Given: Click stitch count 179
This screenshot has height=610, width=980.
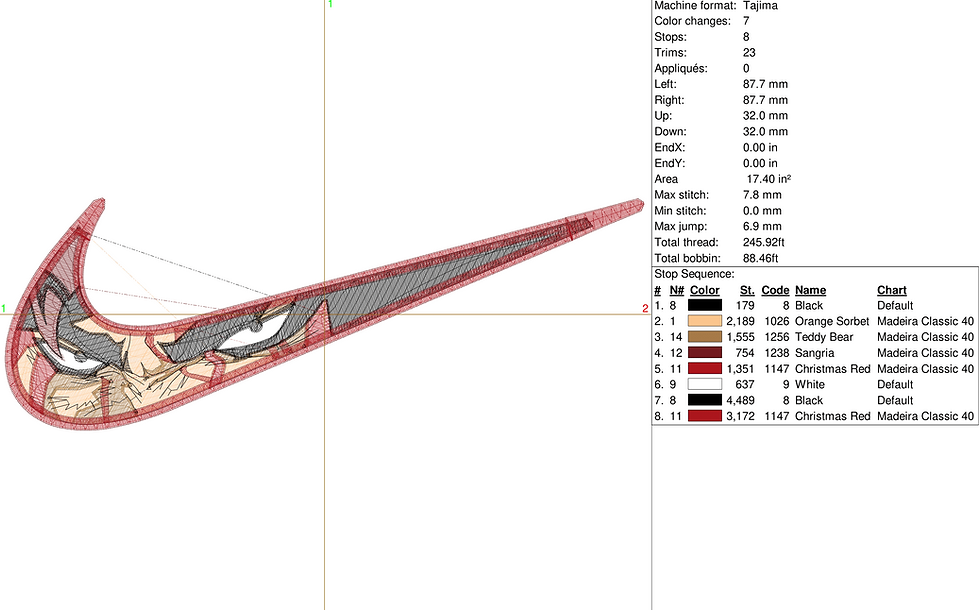Looking at the screenshot, I should point(745,306).
